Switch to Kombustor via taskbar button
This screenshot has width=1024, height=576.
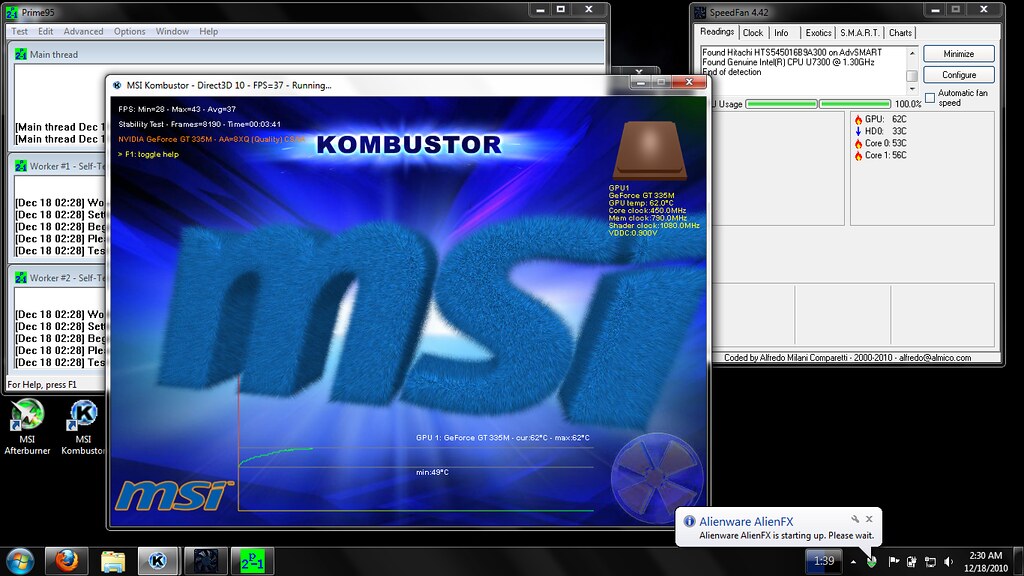click(x=157, y=561)
